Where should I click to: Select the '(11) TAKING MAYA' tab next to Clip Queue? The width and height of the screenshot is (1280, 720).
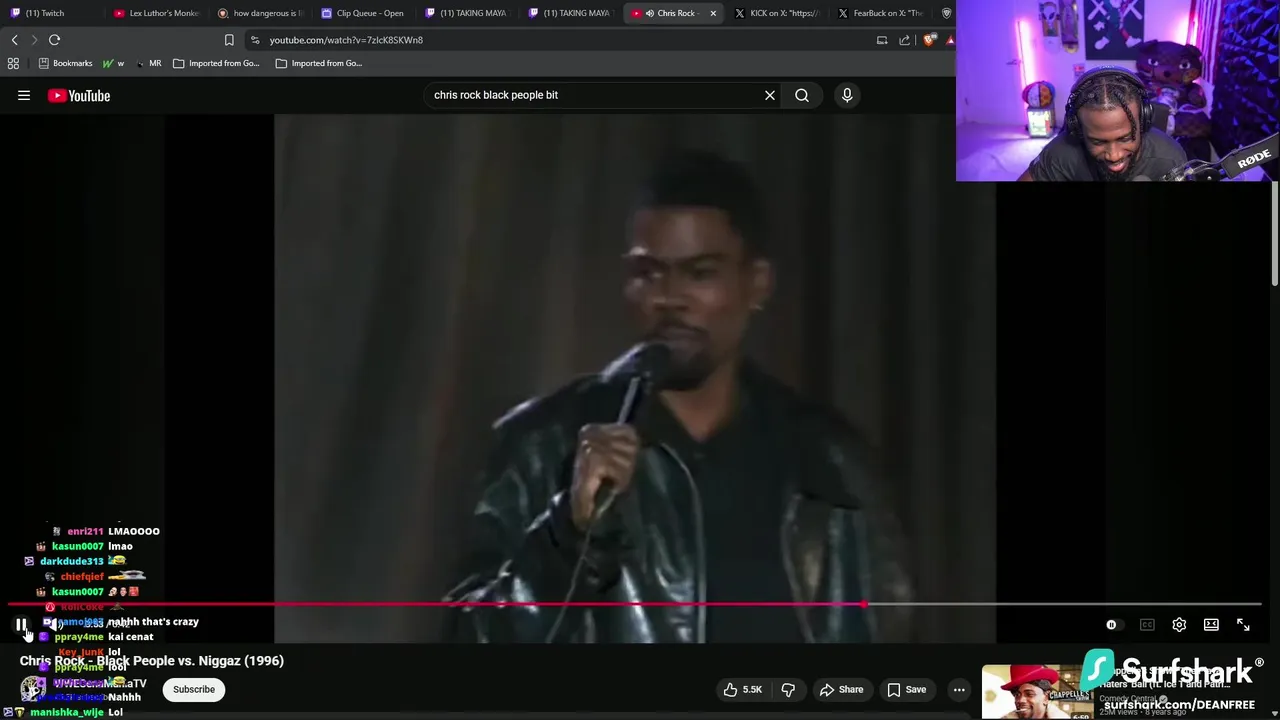point(467,13)
